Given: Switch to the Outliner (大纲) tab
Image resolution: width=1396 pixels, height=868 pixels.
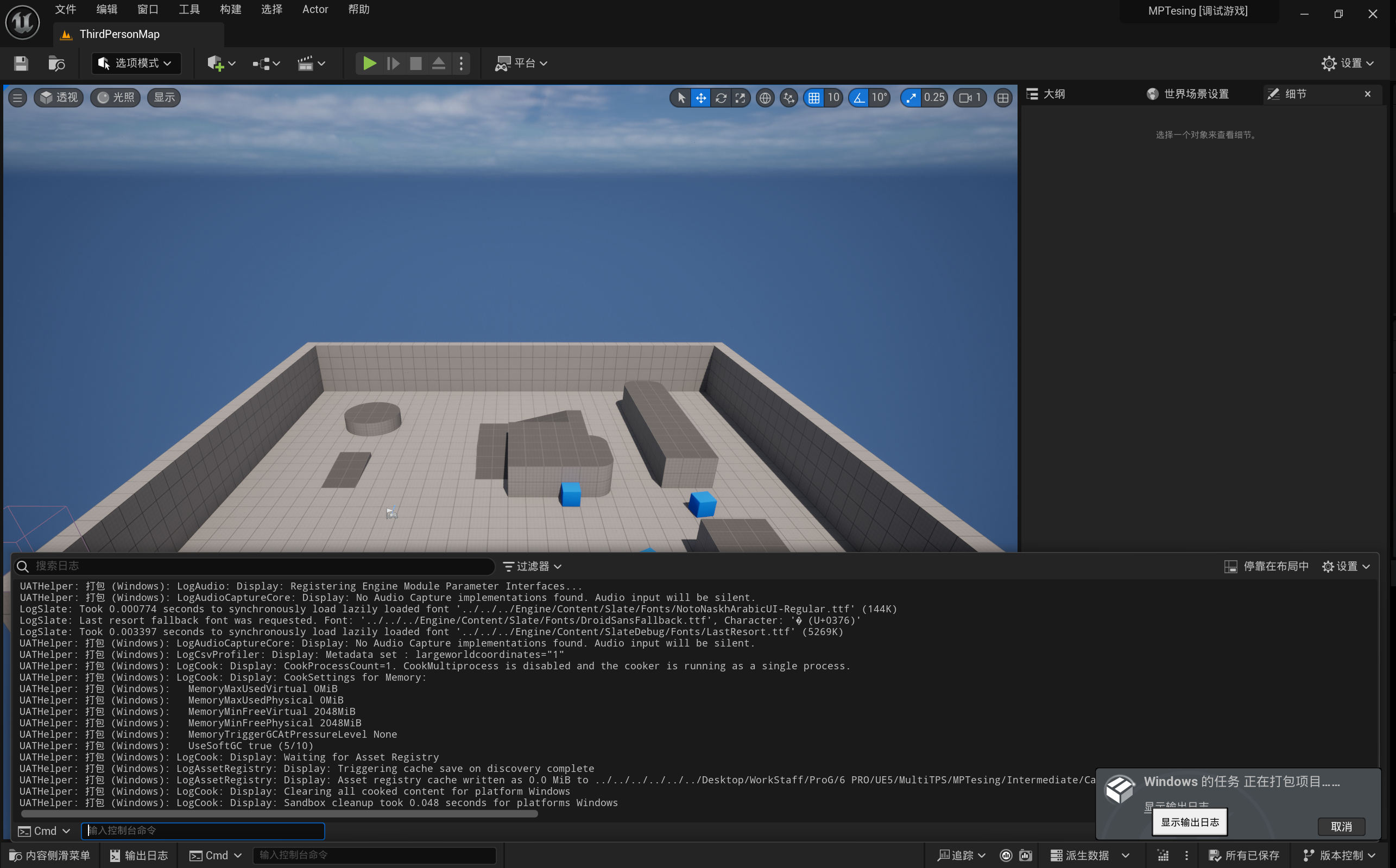Looking at the screenshot, I should pos(1046,94).
